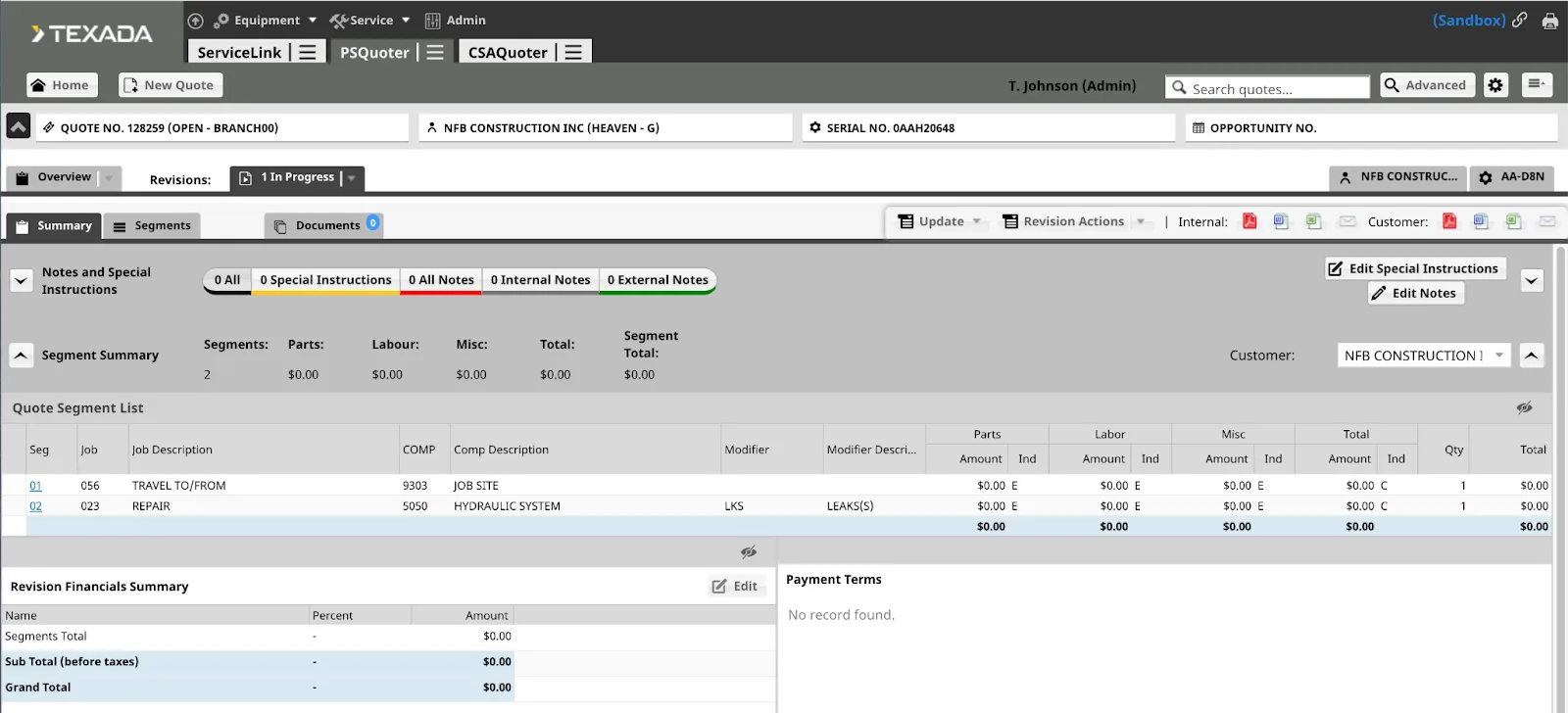Open segment 02 link

[35, 506]
